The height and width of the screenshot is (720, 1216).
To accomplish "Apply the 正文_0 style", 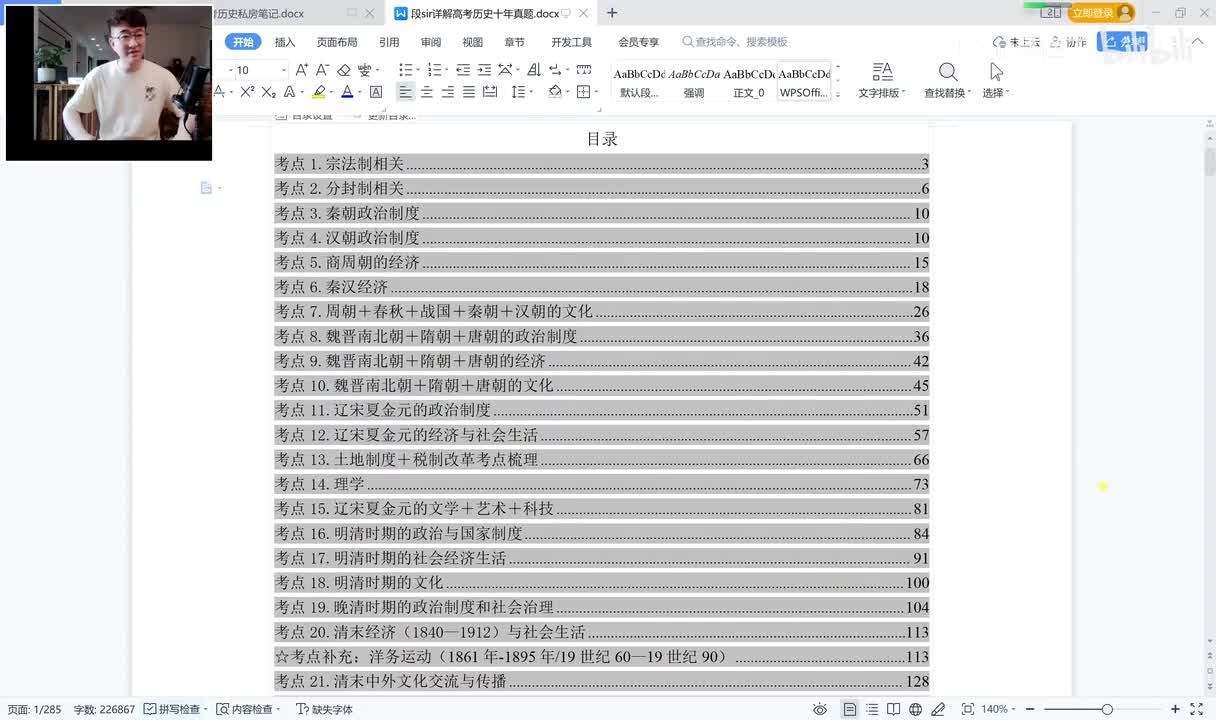I will click(x=749, y=83).
